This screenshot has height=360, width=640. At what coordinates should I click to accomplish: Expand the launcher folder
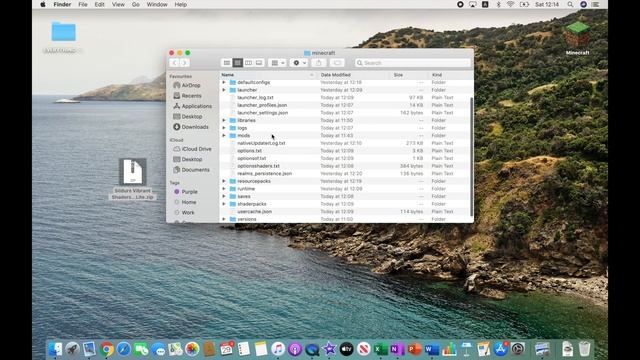(x=224, y=90)
